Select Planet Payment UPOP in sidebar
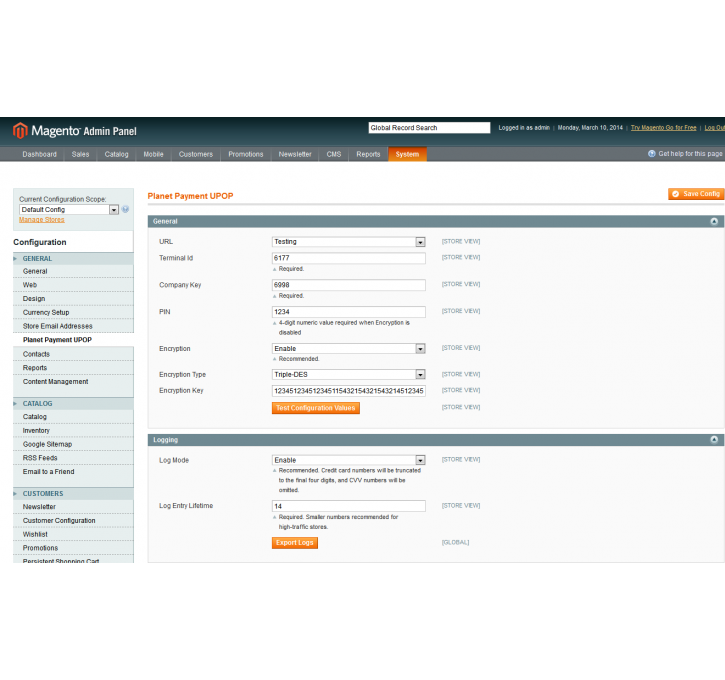The height and width of the screenshot is (680, 725). pos(73,340)
